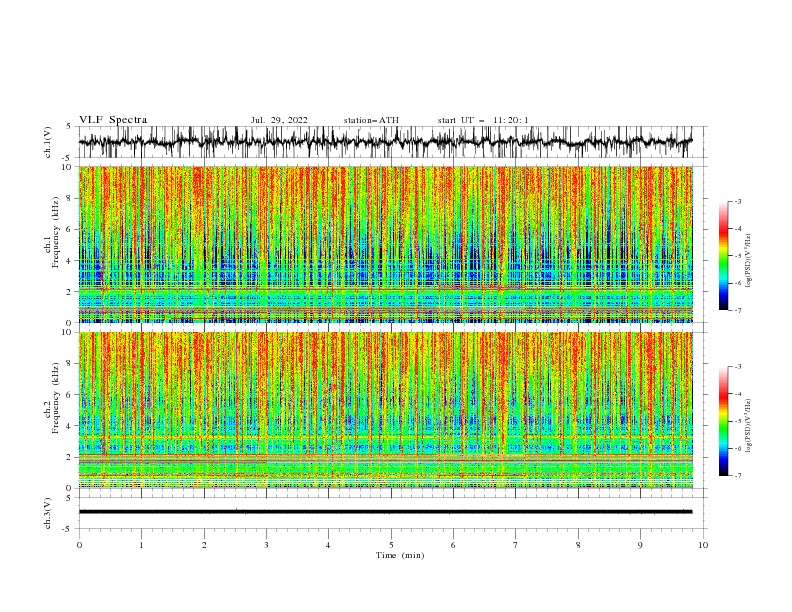This screenshot has height=612, width=792.
Task: Click the ch.1(V) waveform trace
Action: point(386,141)
